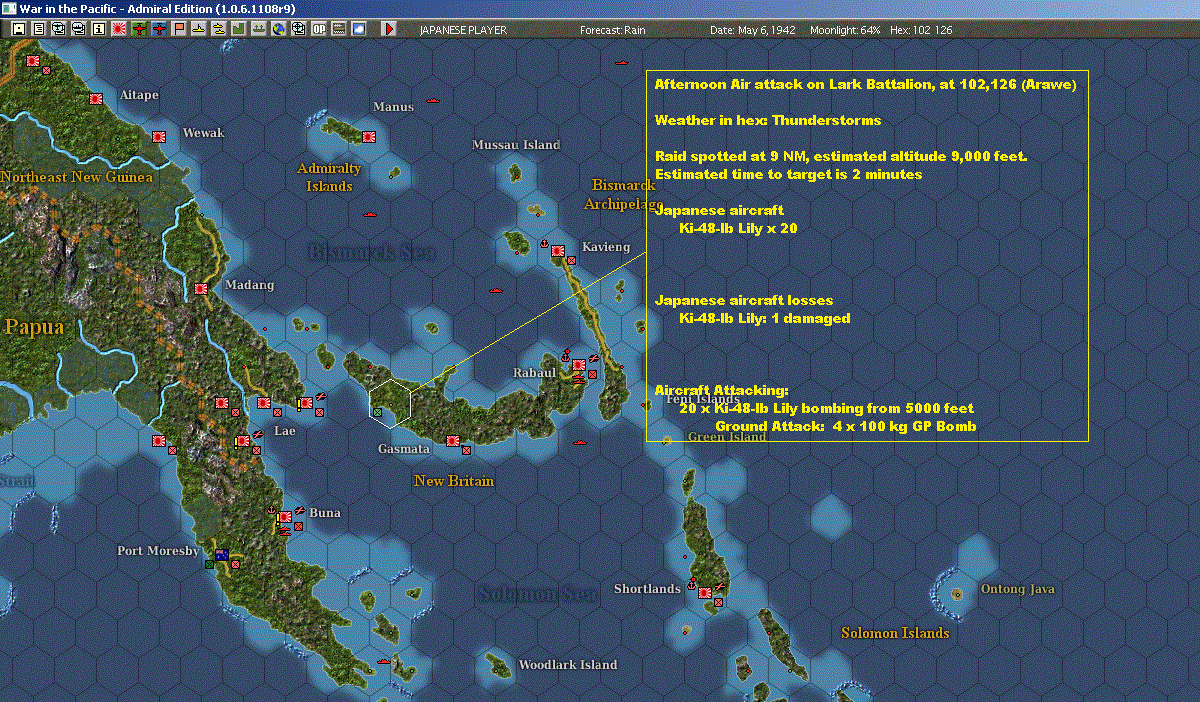
Task: Select the red ship north of Manus
Action: [432, 101]
